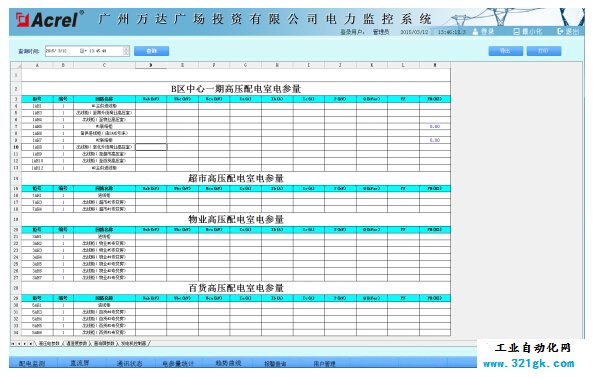Open the 直流屏 bottom menu
Screen dimensions: 594x378
point(80,363)
